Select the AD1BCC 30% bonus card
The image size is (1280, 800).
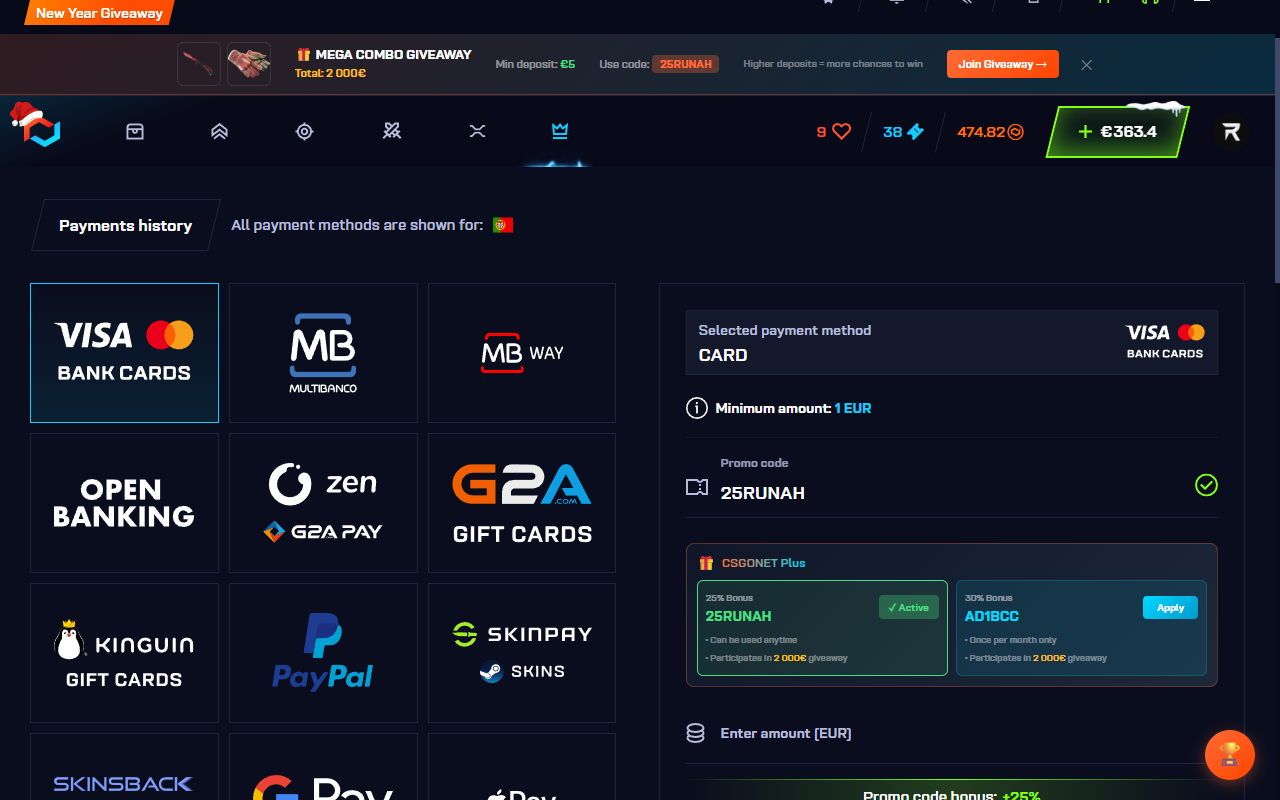pos(1081,628)
